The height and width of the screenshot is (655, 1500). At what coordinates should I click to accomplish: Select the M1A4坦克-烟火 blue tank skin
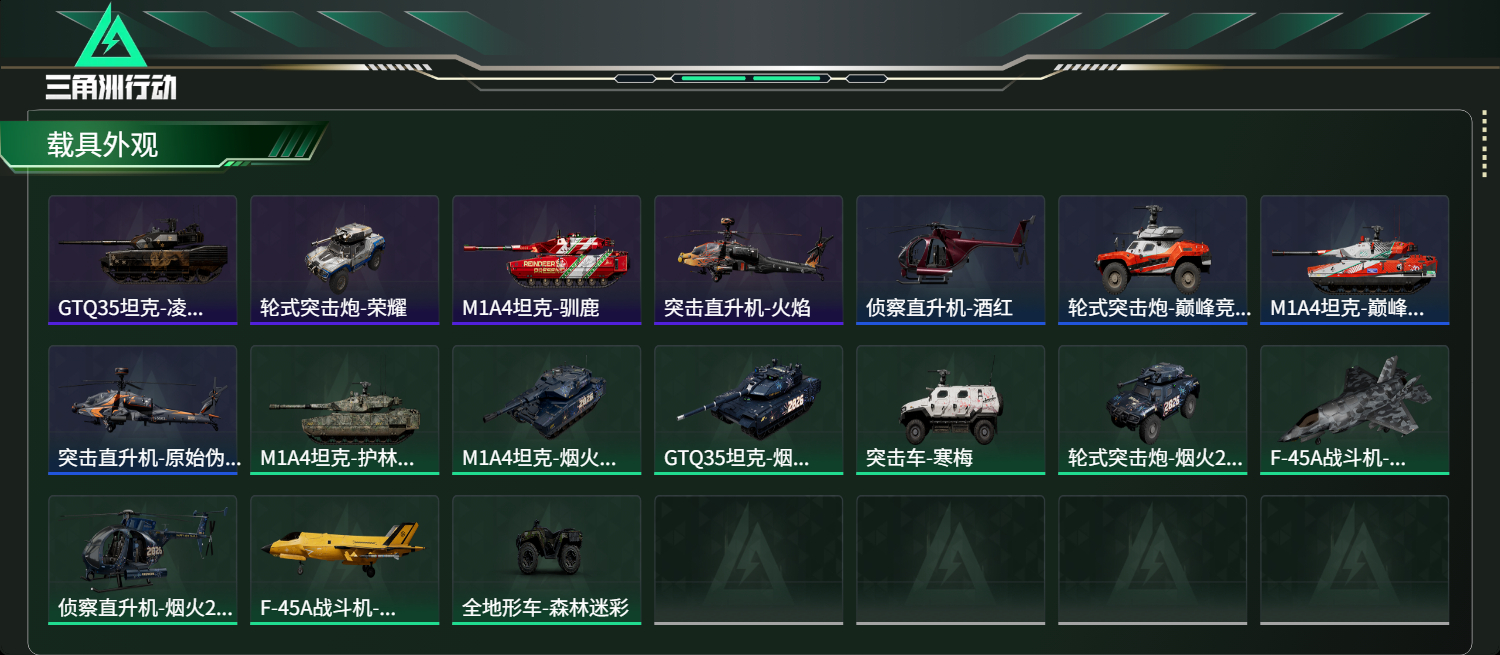click(x=546, y=410)
